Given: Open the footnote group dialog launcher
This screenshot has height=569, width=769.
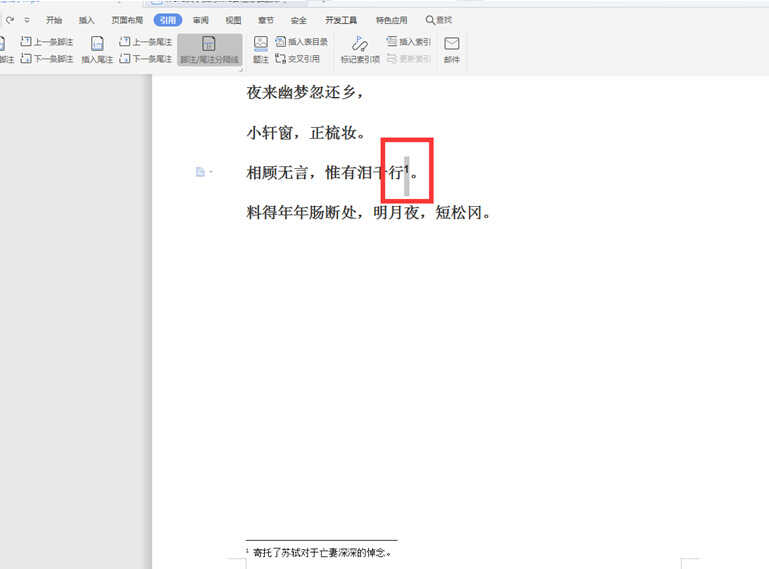Looking at the screenshot, I should coord(241,71).
